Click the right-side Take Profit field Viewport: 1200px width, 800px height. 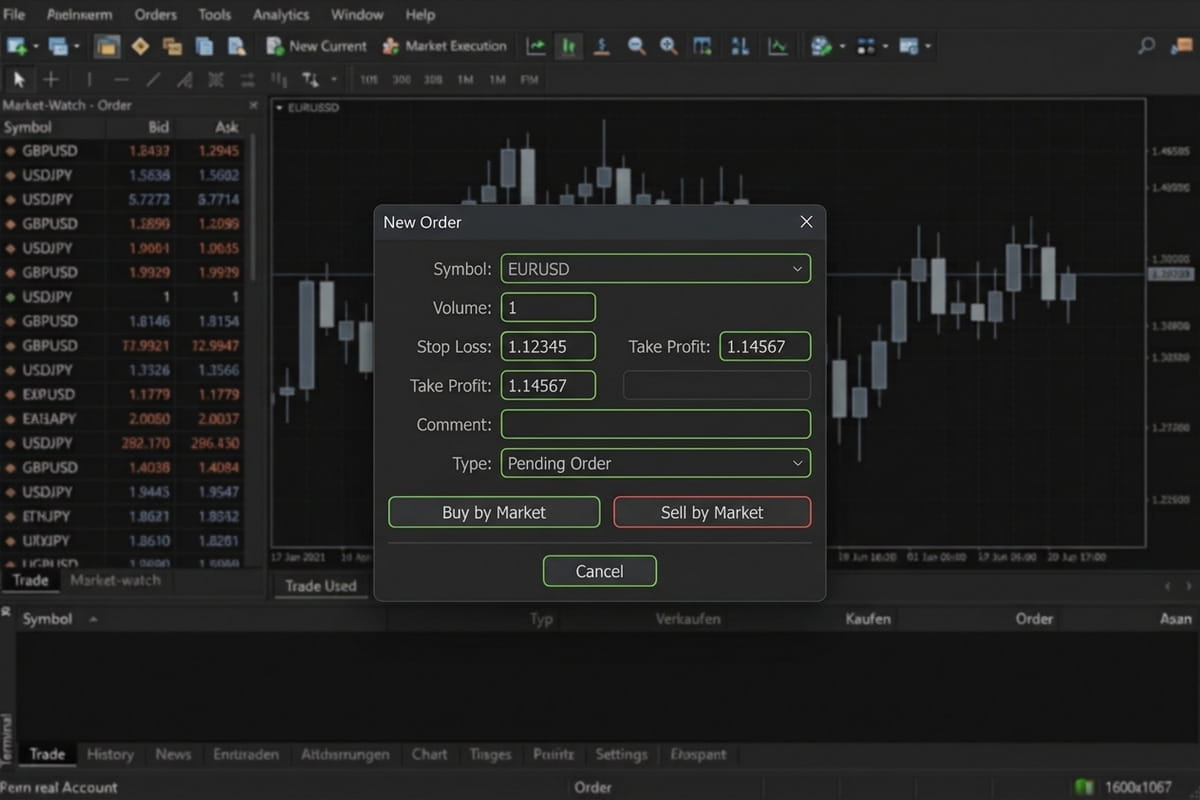[765, 347]
